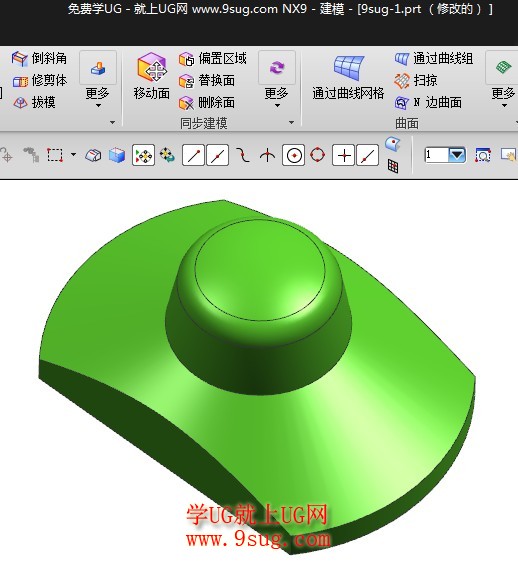518x563 pixels.
Task: Expand 更多 next to 拔模
Action: pyautogui.click(x=98, y=80)
